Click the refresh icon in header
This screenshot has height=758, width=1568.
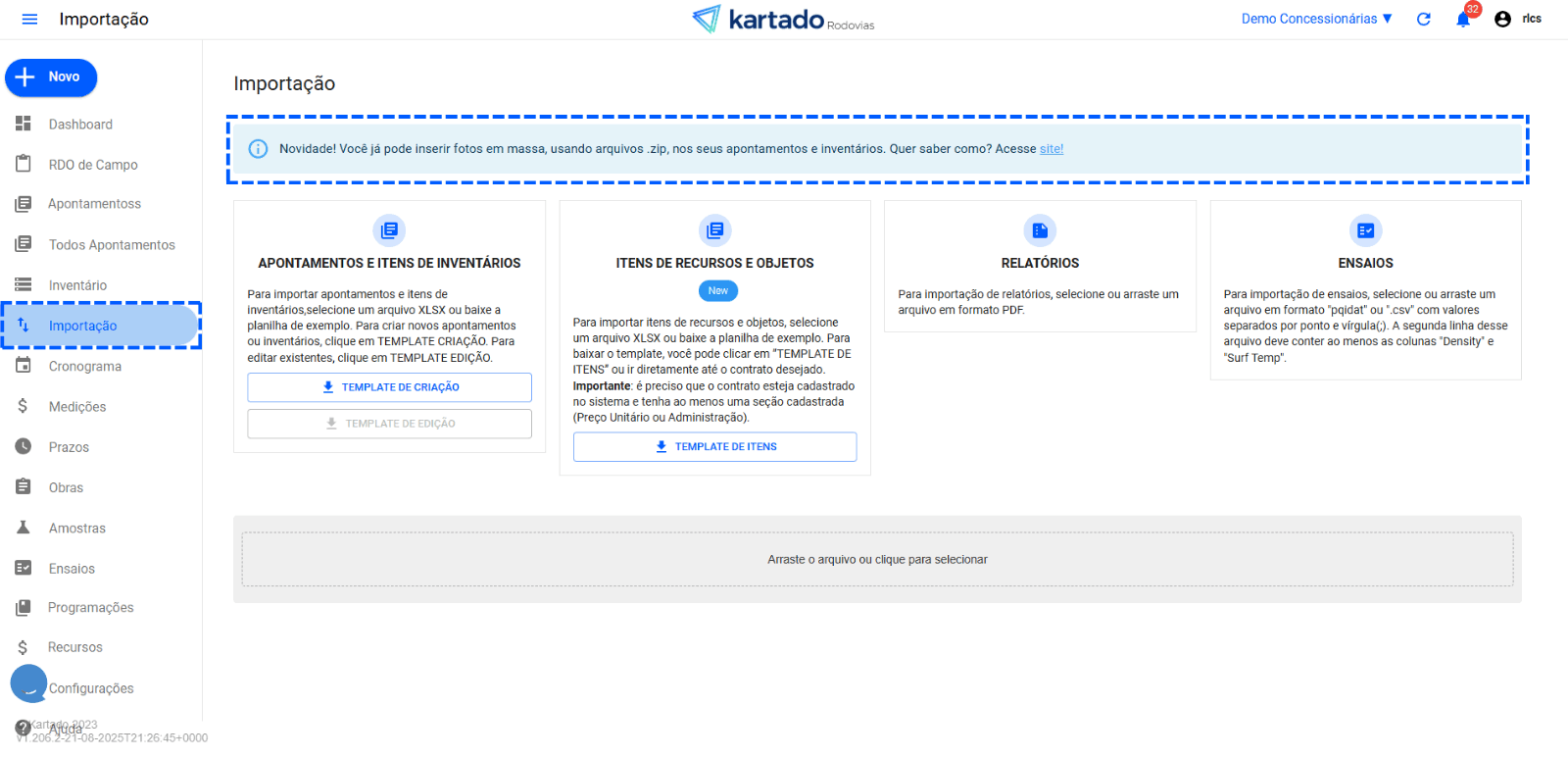1424,19
